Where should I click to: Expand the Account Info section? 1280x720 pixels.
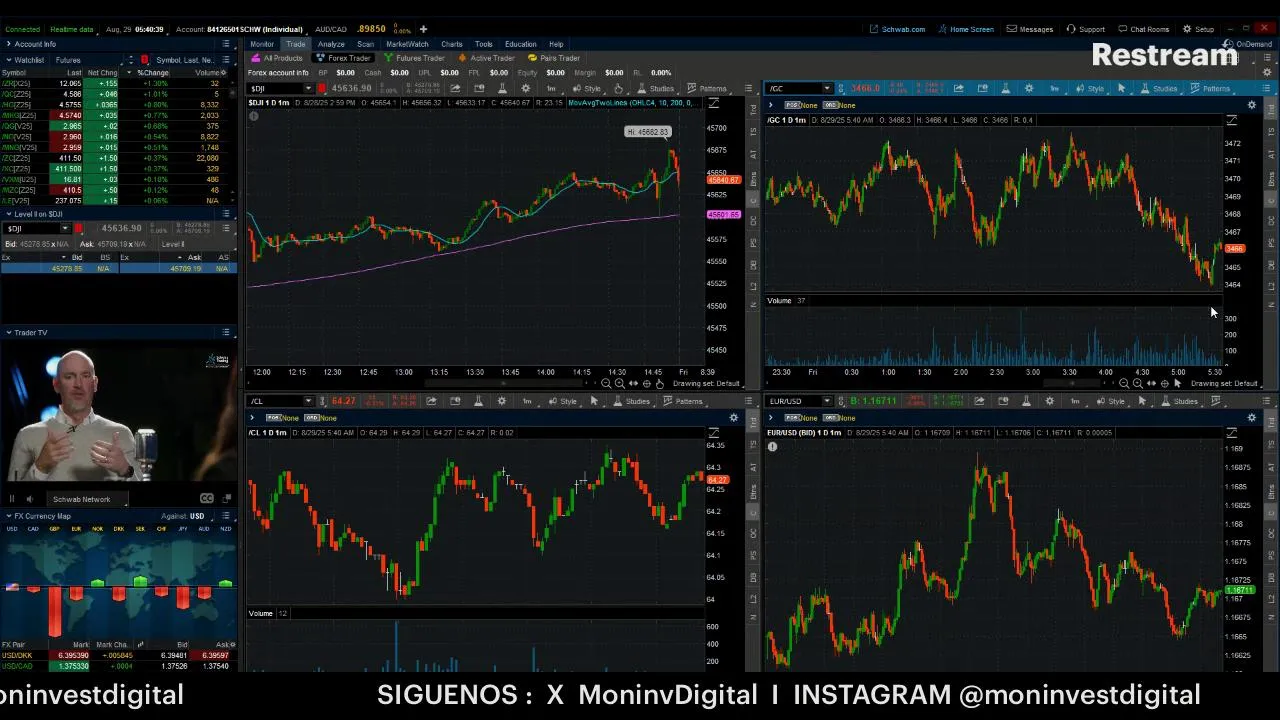pyautogui.click(x=8, y=44)
